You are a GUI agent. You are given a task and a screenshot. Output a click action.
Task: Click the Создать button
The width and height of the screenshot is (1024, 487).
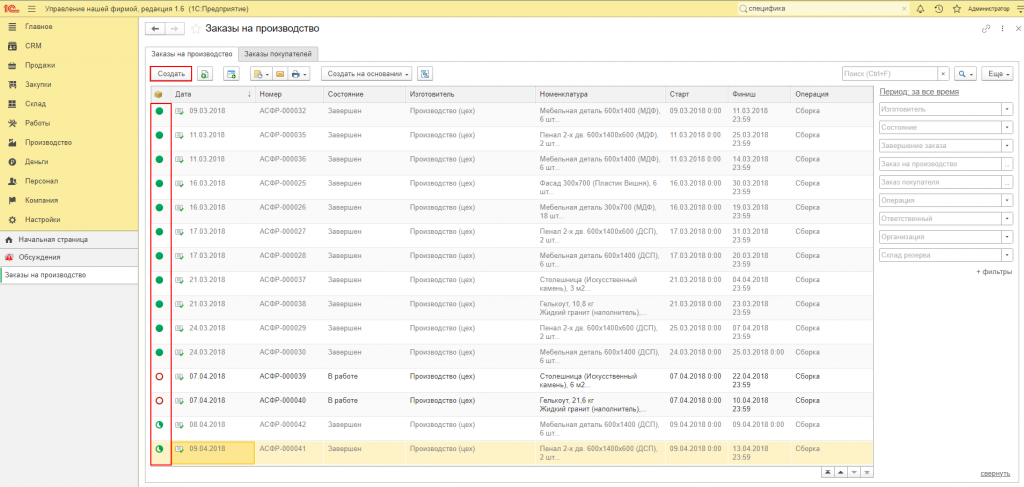click(x=171, y=74)
